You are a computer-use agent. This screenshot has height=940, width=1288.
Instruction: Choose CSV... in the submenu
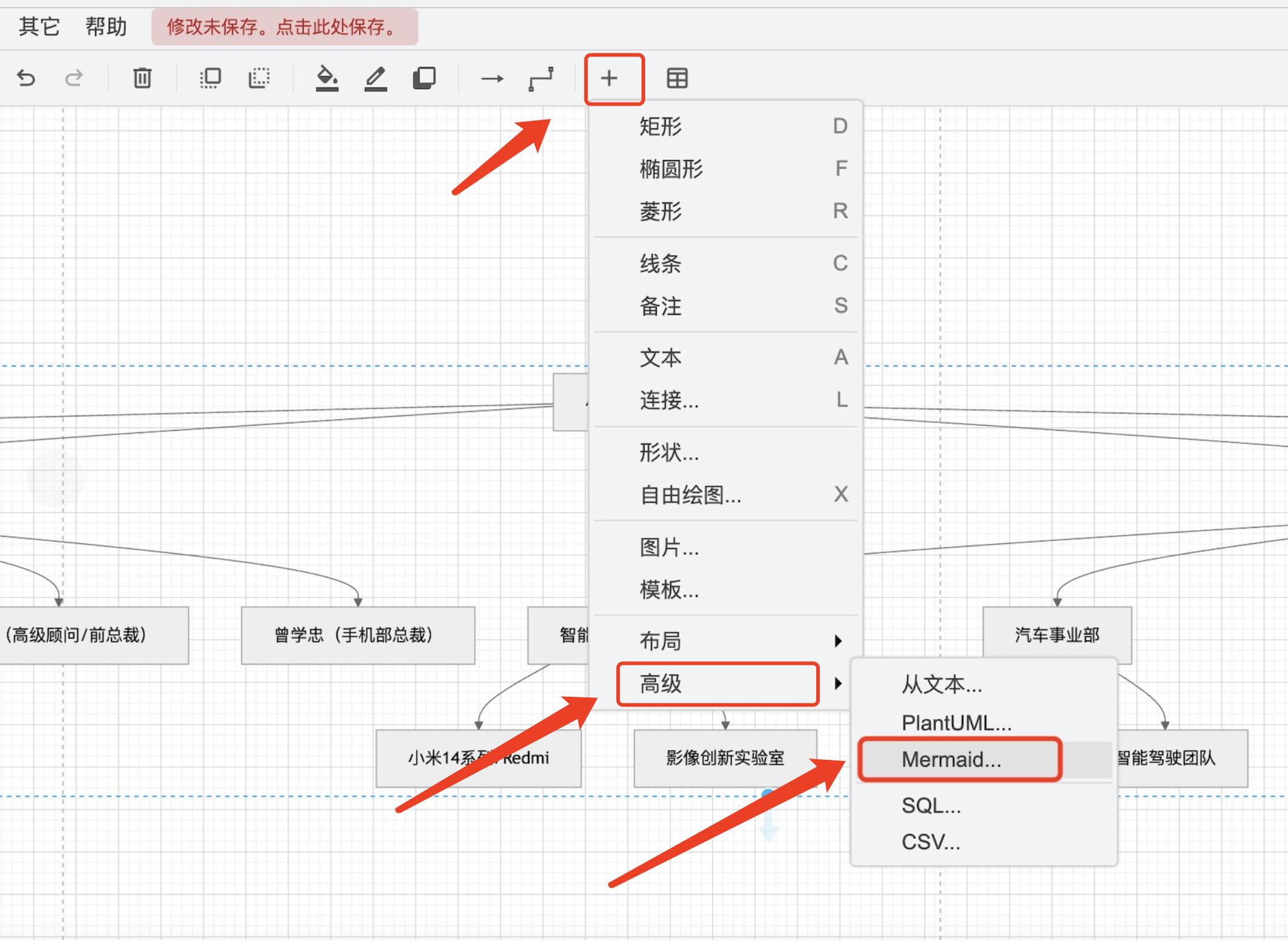click(984, 842)
